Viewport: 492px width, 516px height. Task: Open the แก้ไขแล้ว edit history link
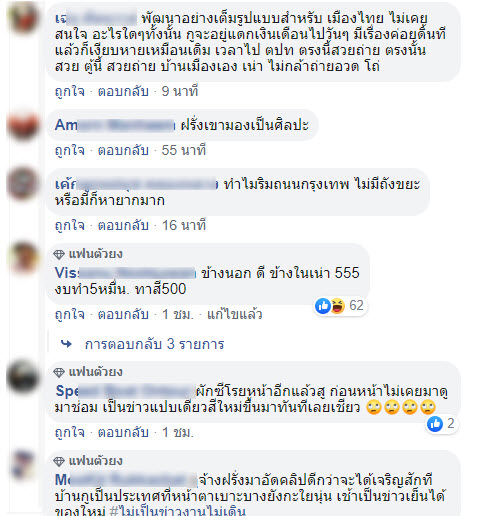coord(235,314)
